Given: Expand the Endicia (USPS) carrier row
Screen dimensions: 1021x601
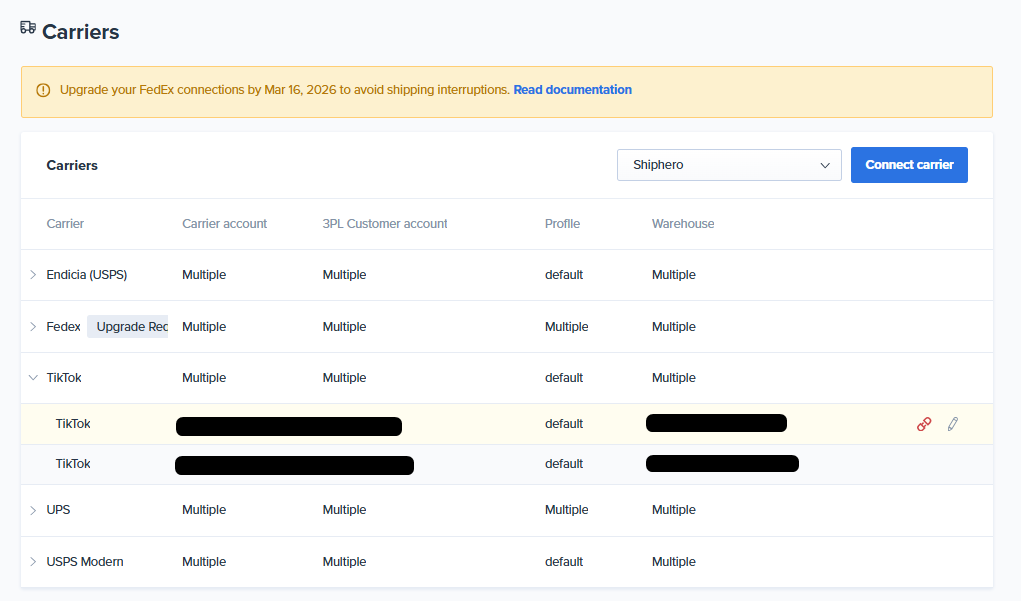Looking at the screenshot, I should tap(33, 275).
